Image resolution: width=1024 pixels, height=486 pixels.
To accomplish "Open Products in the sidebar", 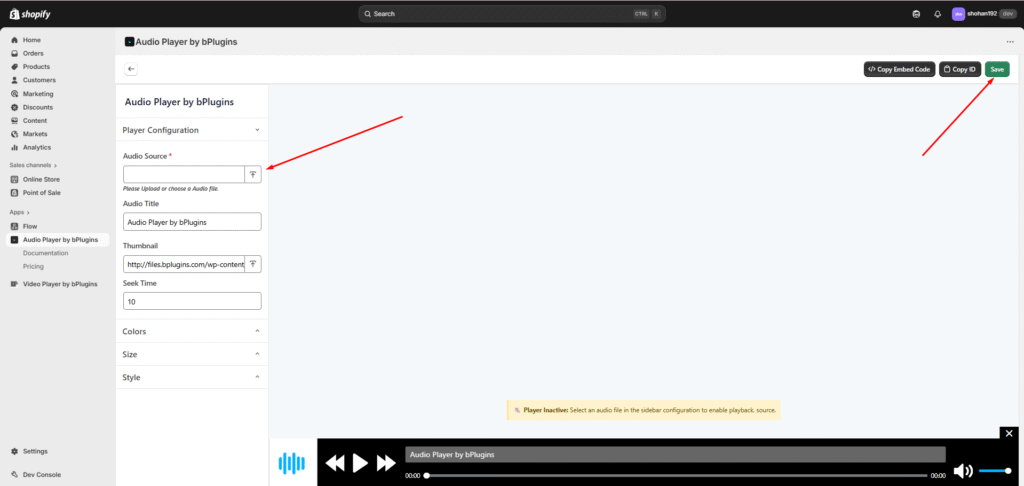I will 37,66.
